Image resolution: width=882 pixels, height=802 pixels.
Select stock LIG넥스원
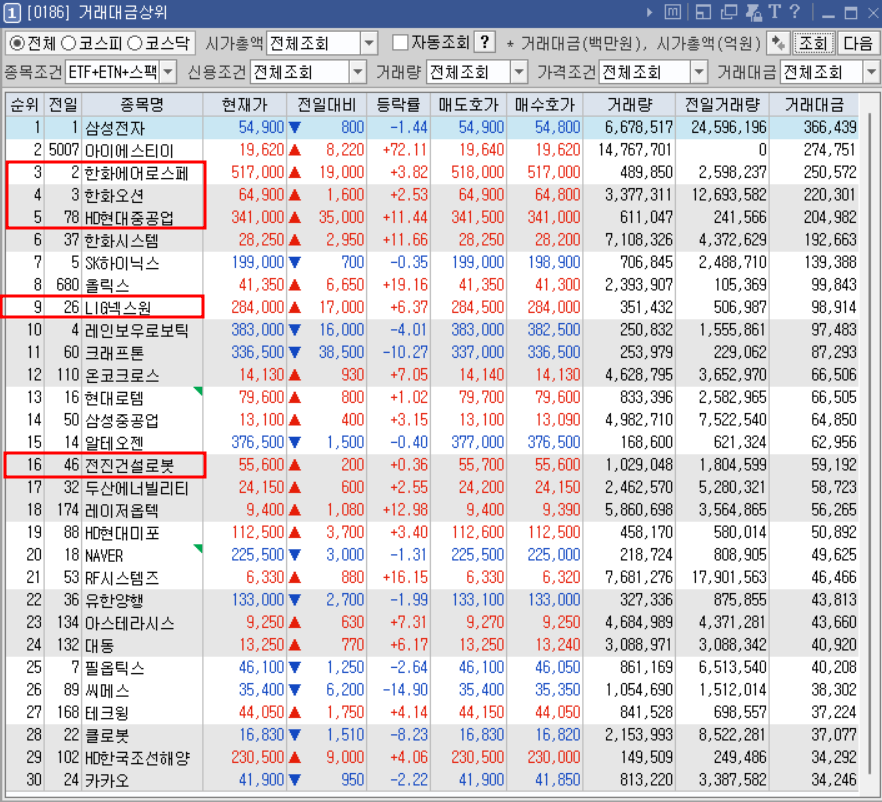[118, 308]
